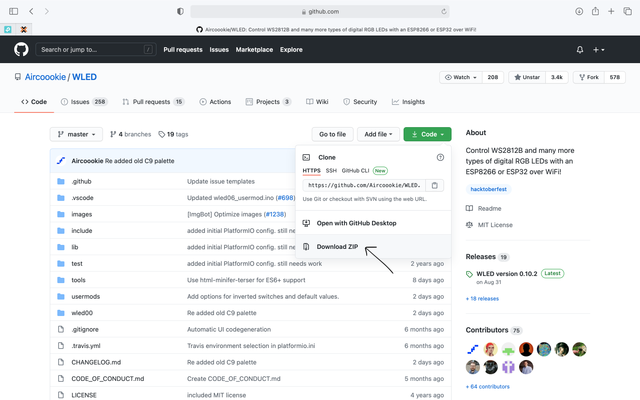This screenshot has height=400, width=640.
Task: Open the .gitignore file
Action: coord(85,329)
